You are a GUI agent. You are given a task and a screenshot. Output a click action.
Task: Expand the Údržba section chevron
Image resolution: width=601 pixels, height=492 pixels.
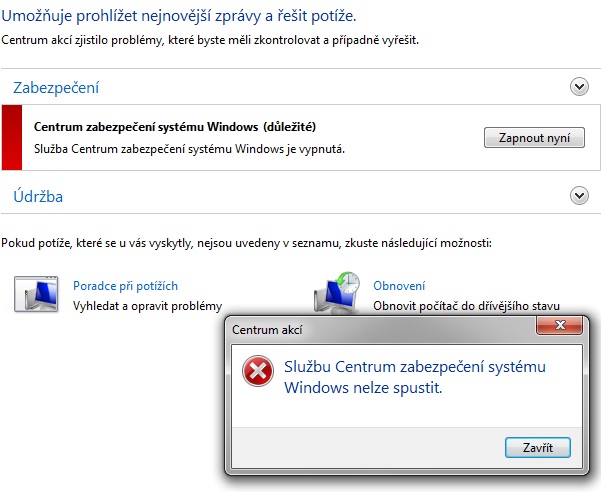click(x=578, y=196)
